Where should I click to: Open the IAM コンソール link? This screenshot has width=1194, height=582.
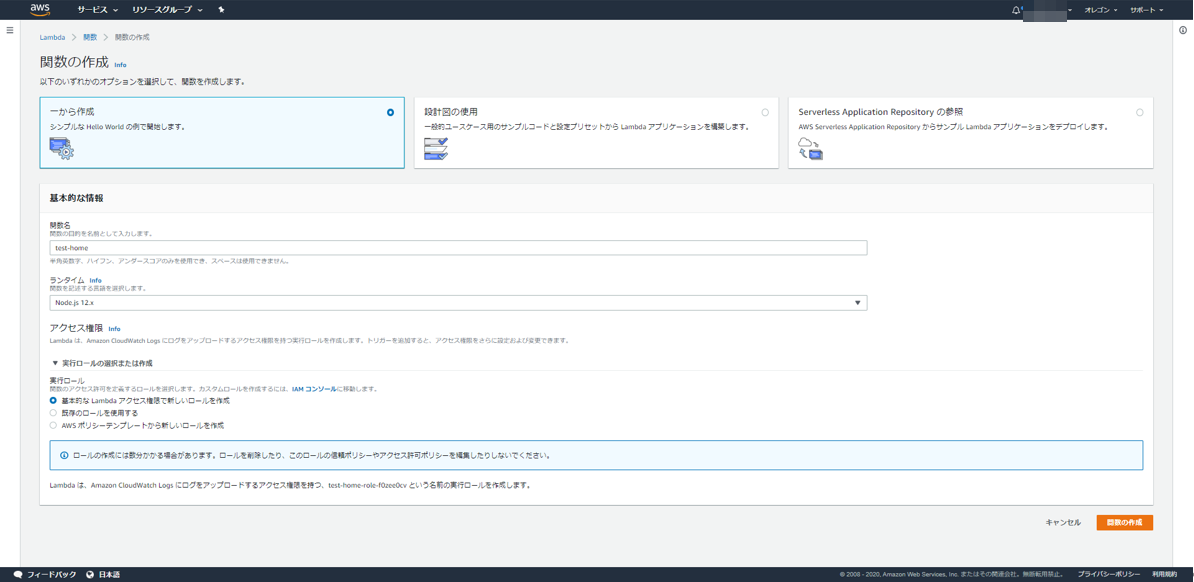pos(314,389)
